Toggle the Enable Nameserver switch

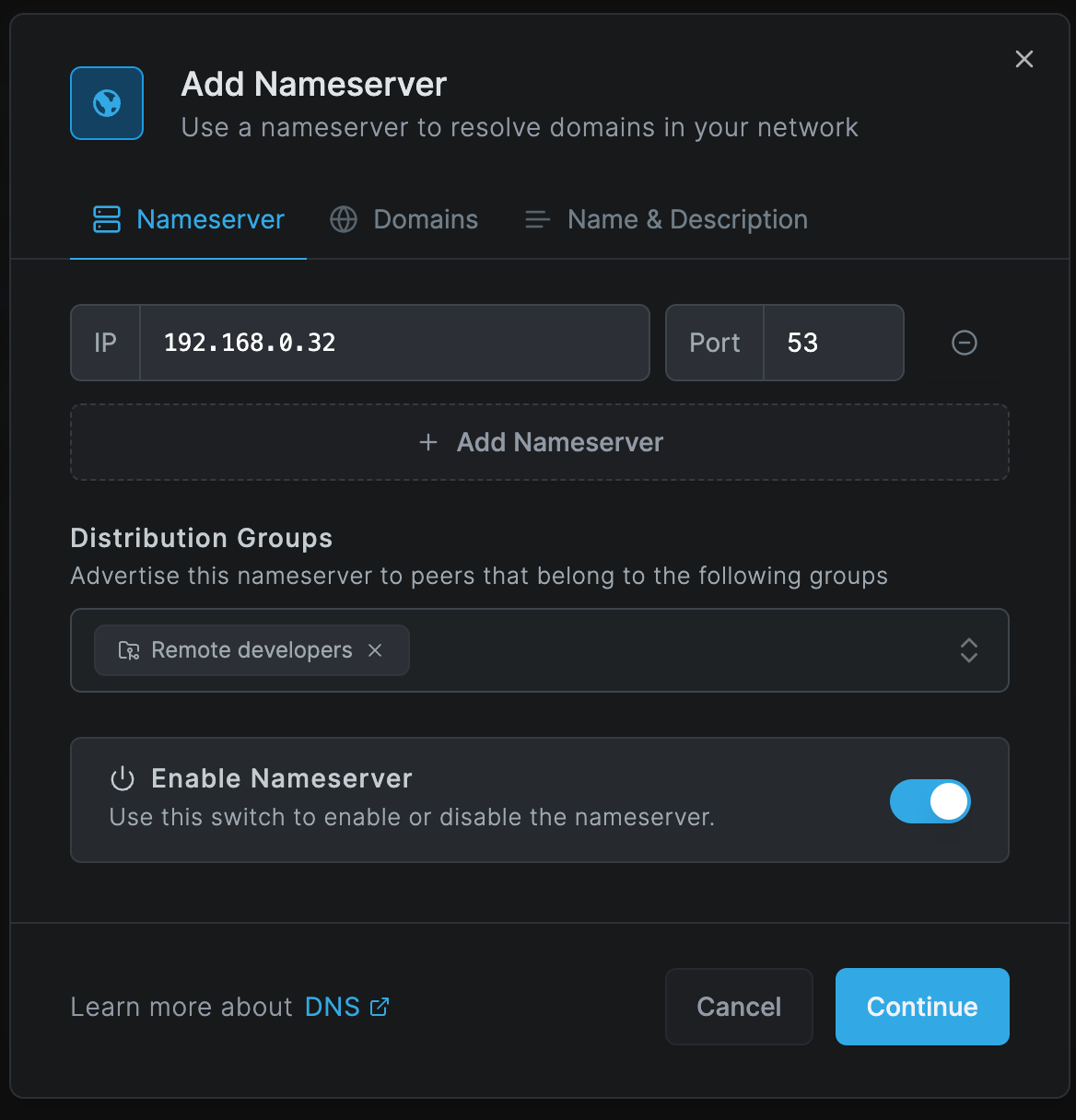point(930,800)
